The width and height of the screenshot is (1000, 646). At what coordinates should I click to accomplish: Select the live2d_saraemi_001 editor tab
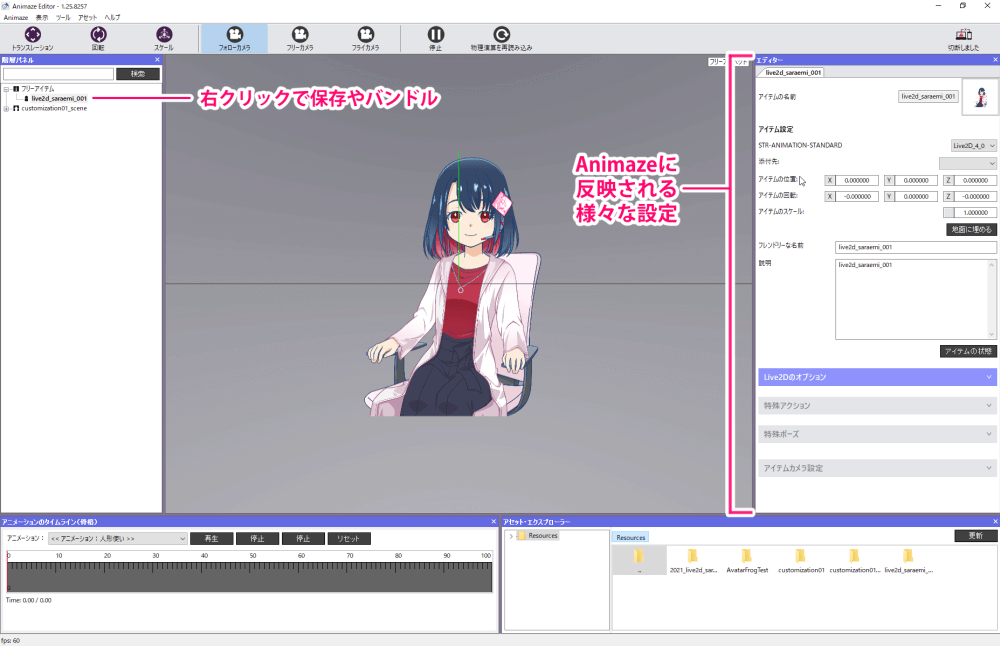click(793, 73)
